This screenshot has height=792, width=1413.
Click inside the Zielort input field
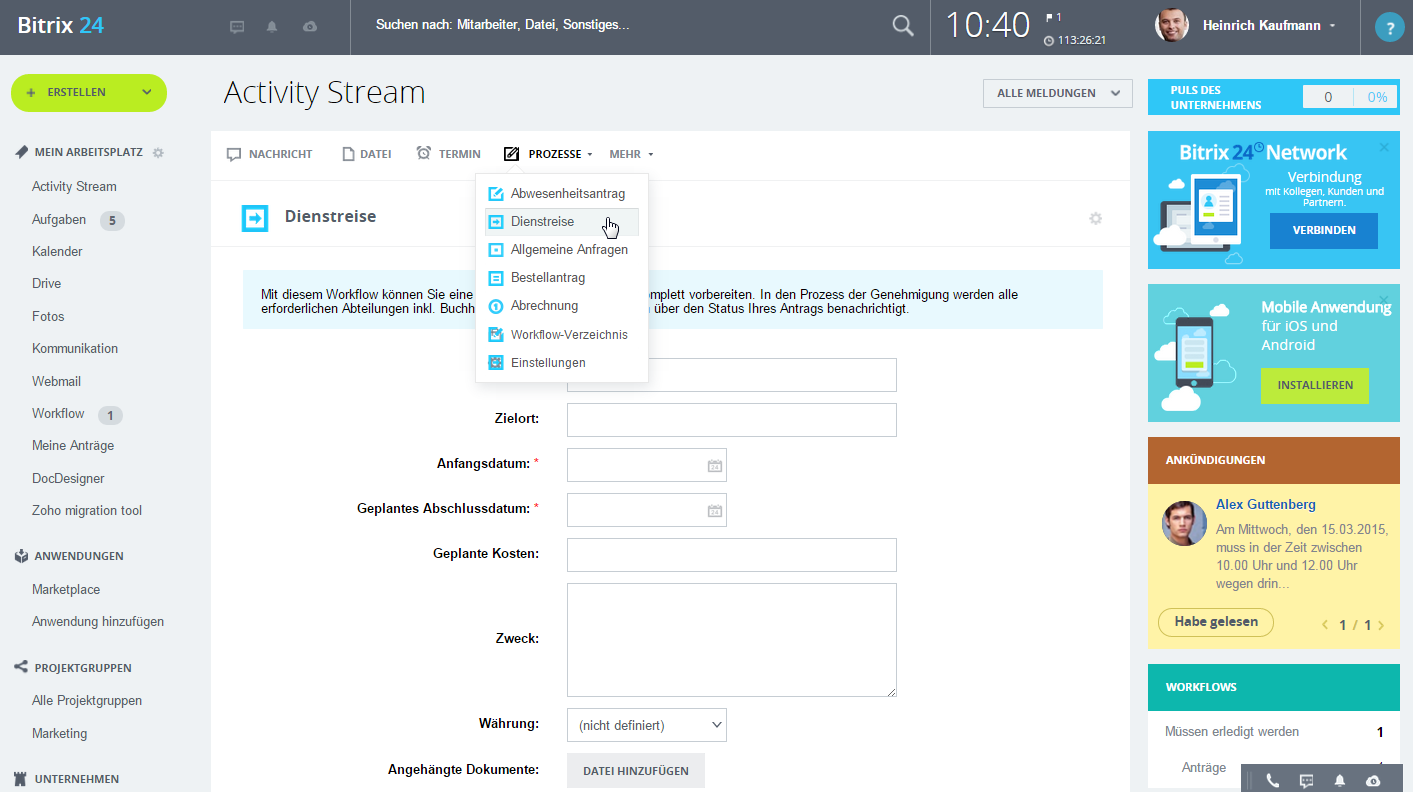[x=731, y=420]
